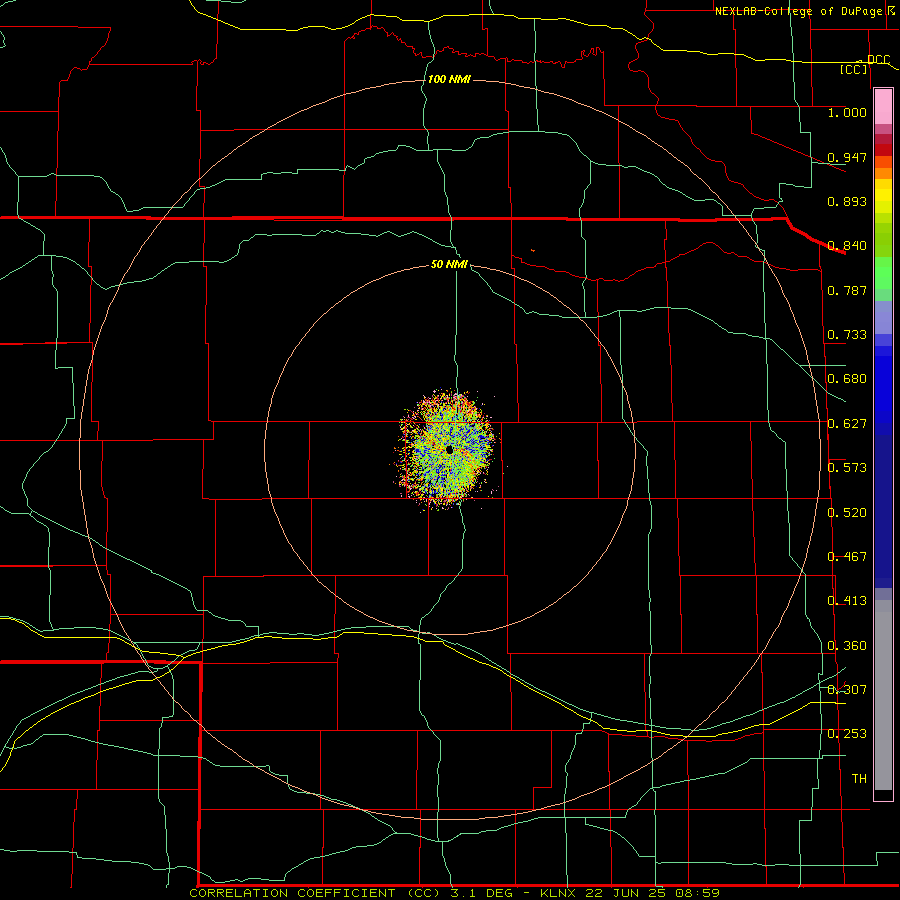
Task: Select the 0.733 legend value
Action: (x=847, y=335)
